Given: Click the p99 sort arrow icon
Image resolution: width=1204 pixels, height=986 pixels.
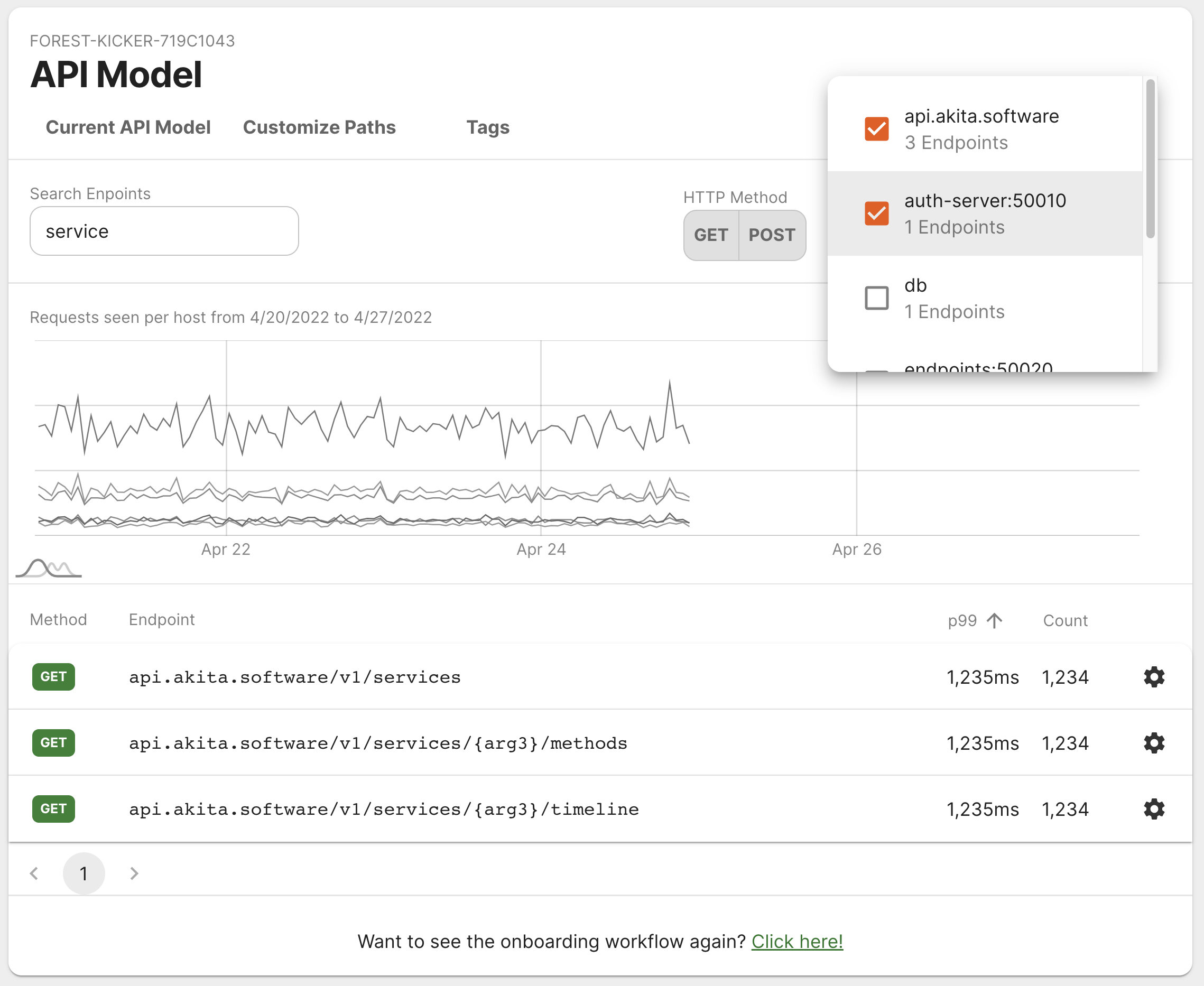Looking at the screenshot, I should 994,620.
